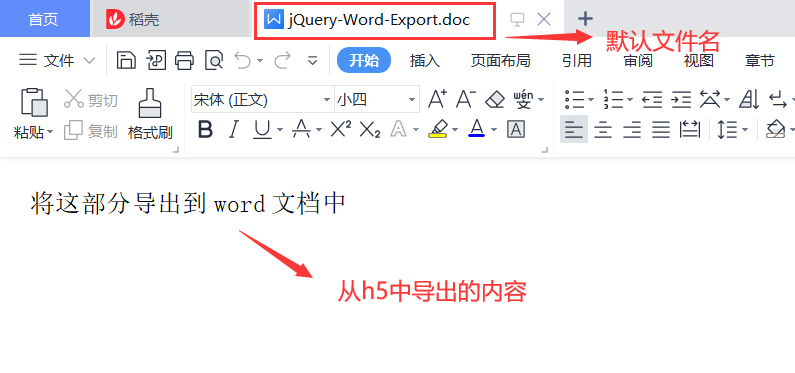Toggle Italic formatting
The image size is (795, 373).
click(233, 130)
